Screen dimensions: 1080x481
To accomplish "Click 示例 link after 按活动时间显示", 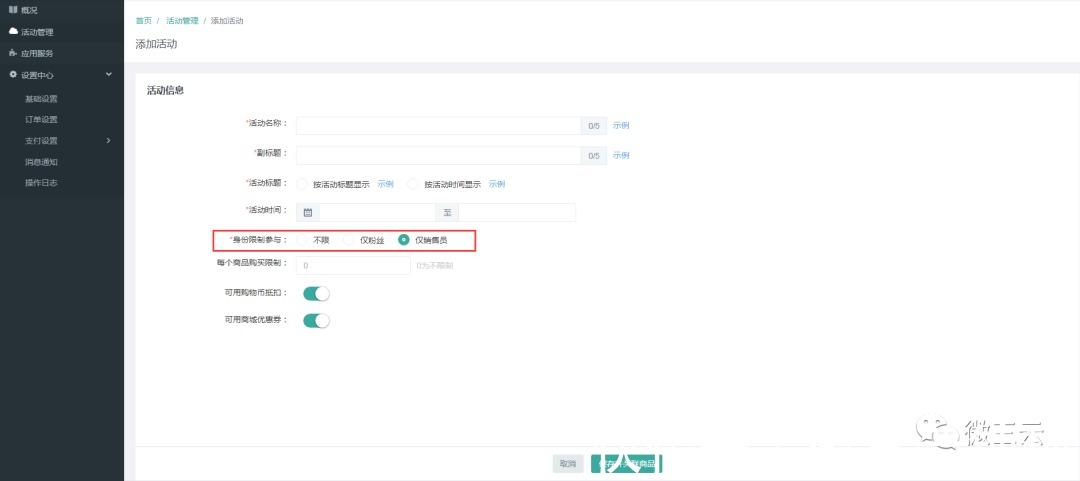I will (497, 184).
